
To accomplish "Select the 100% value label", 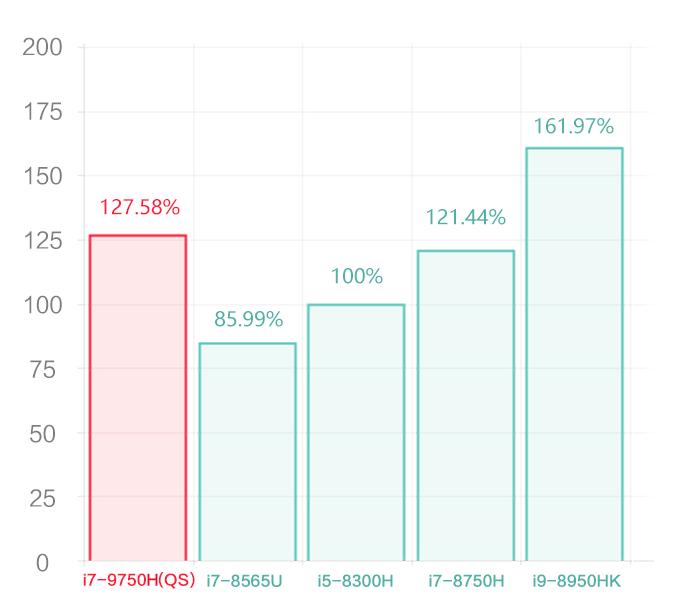I will pos(356,277).
